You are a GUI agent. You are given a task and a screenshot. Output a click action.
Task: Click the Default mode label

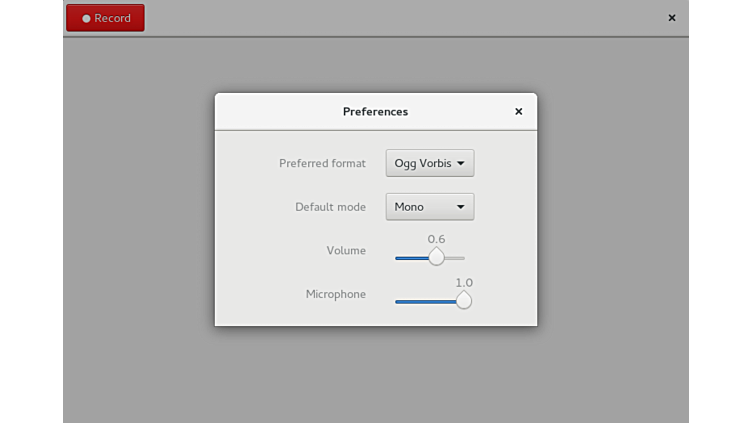[330, 207]
